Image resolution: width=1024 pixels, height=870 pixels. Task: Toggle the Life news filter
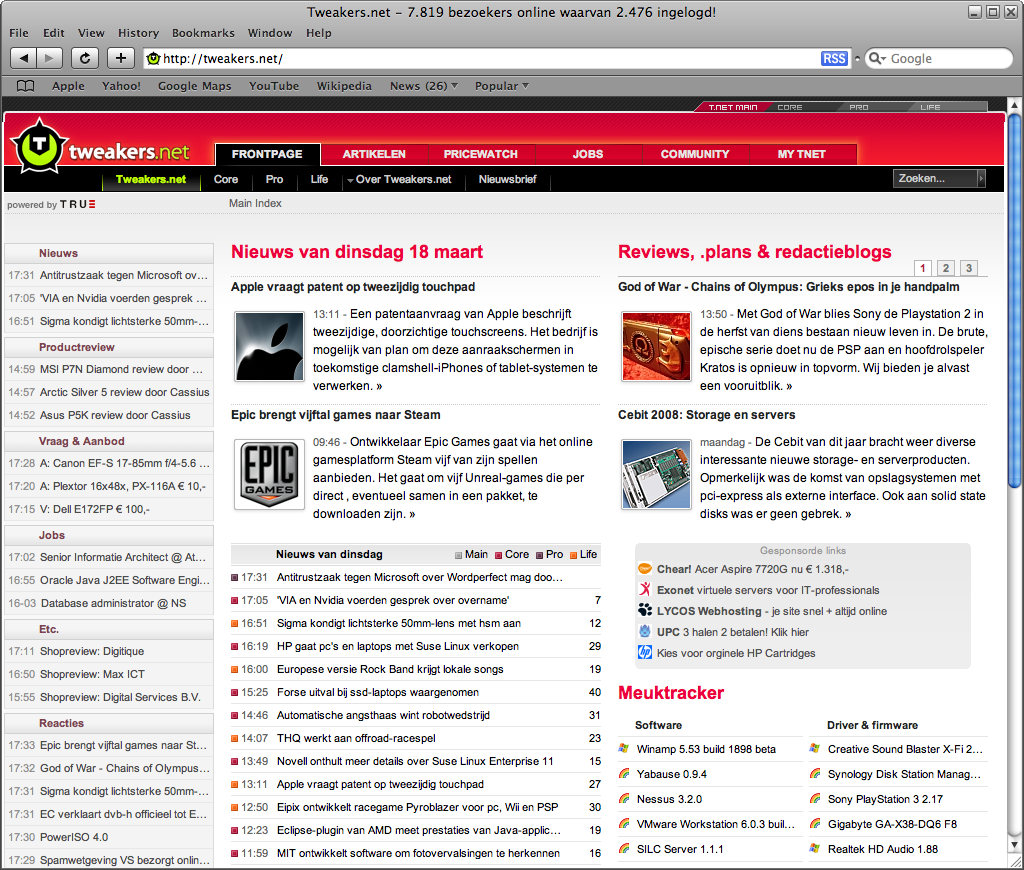[x=583, y=555]
